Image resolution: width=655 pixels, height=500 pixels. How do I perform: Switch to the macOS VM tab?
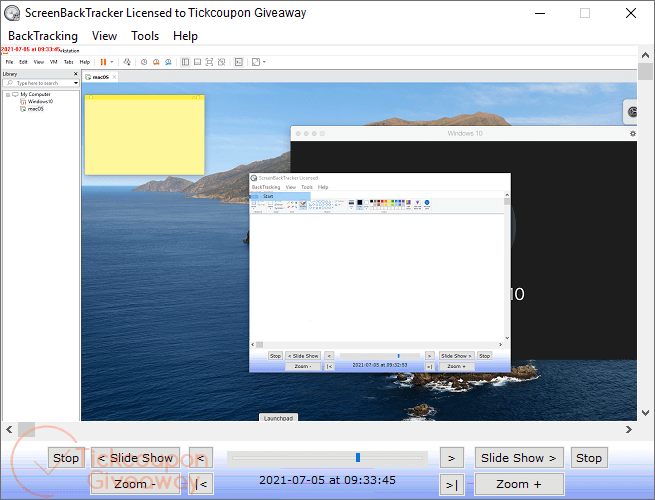coord(100,77)
